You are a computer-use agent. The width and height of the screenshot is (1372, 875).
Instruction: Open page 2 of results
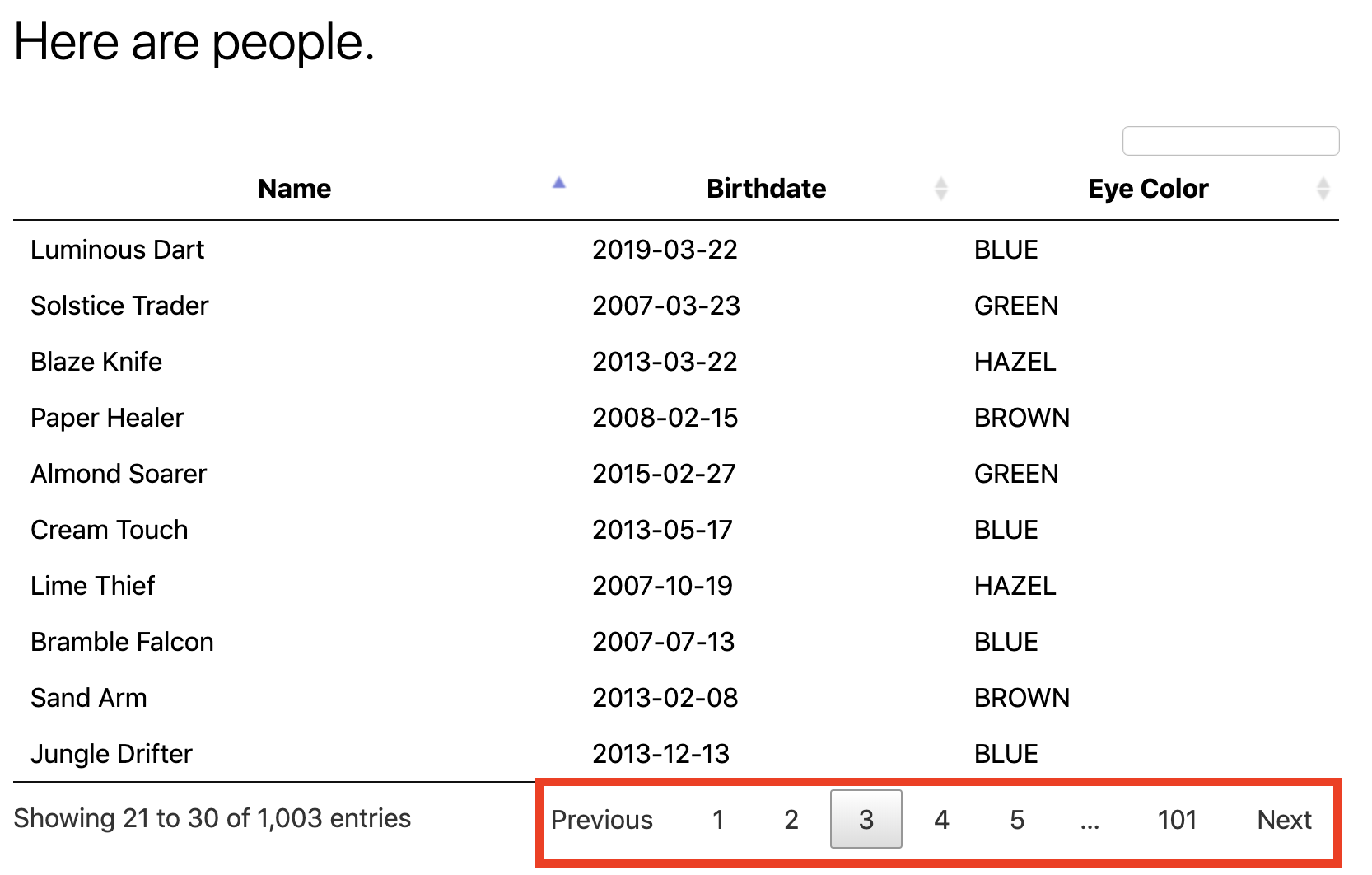click(x=791, y=820)
